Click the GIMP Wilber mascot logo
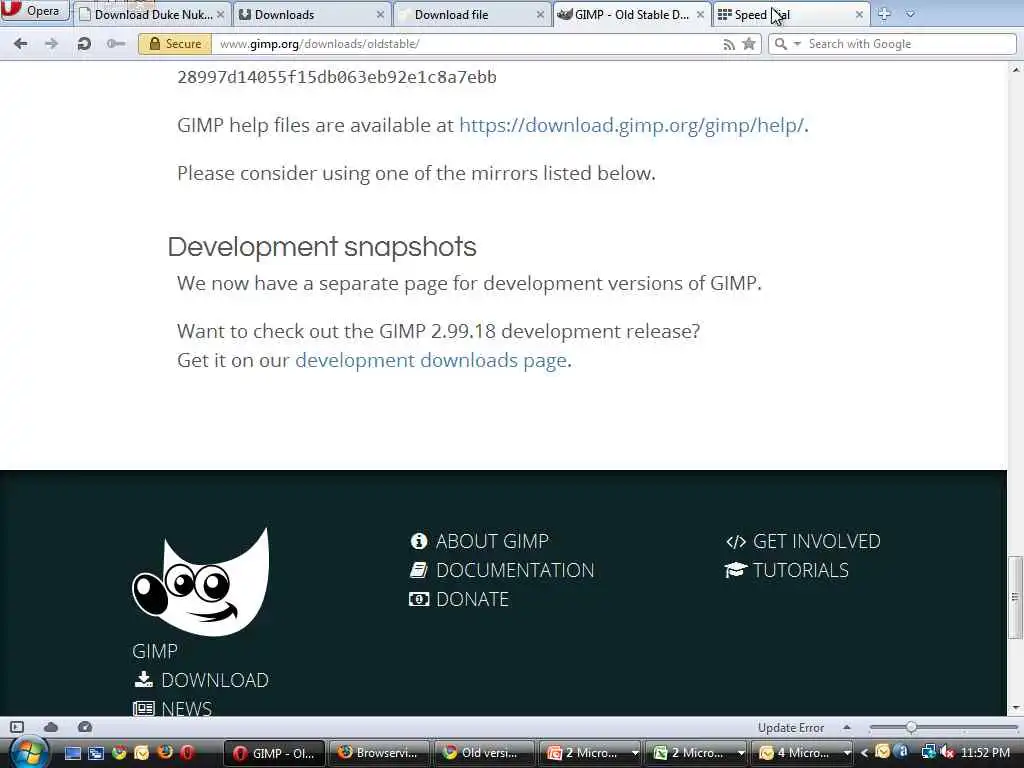This screenshot has height=768, width=1024. pos(200,581)
